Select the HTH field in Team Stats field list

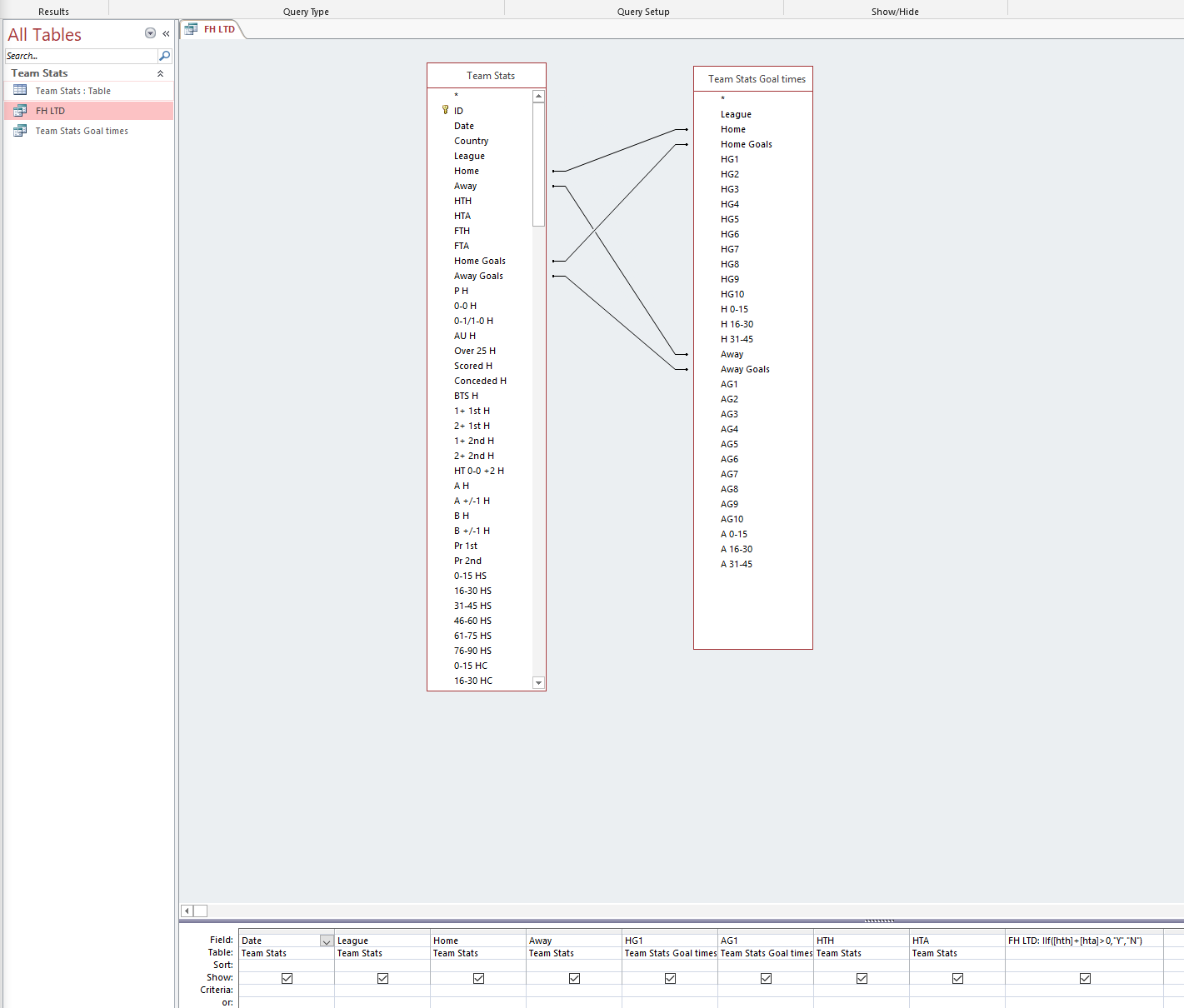pos(462,201)
